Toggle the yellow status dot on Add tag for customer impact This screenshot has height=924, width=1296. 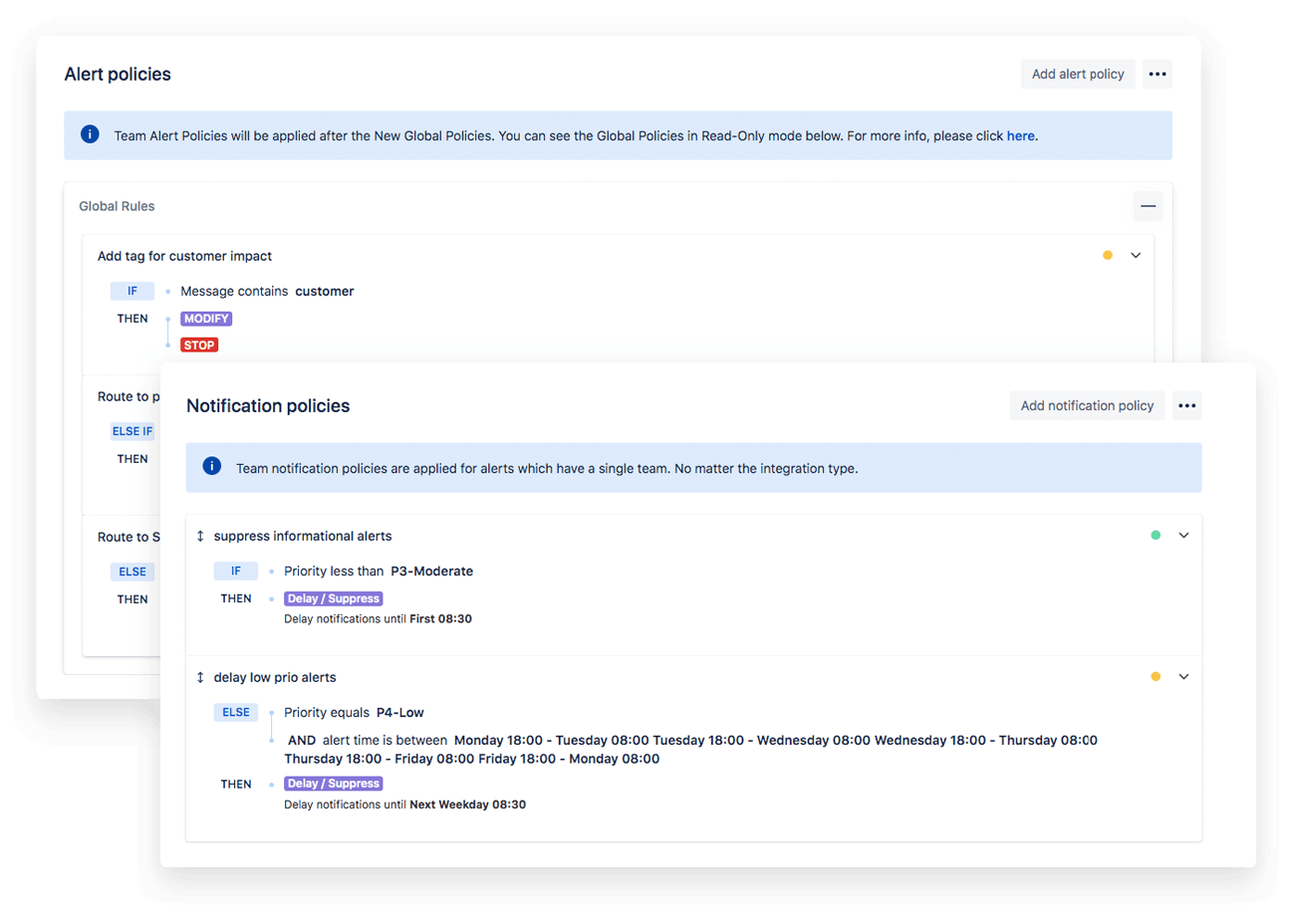[x=1107, y=255]
